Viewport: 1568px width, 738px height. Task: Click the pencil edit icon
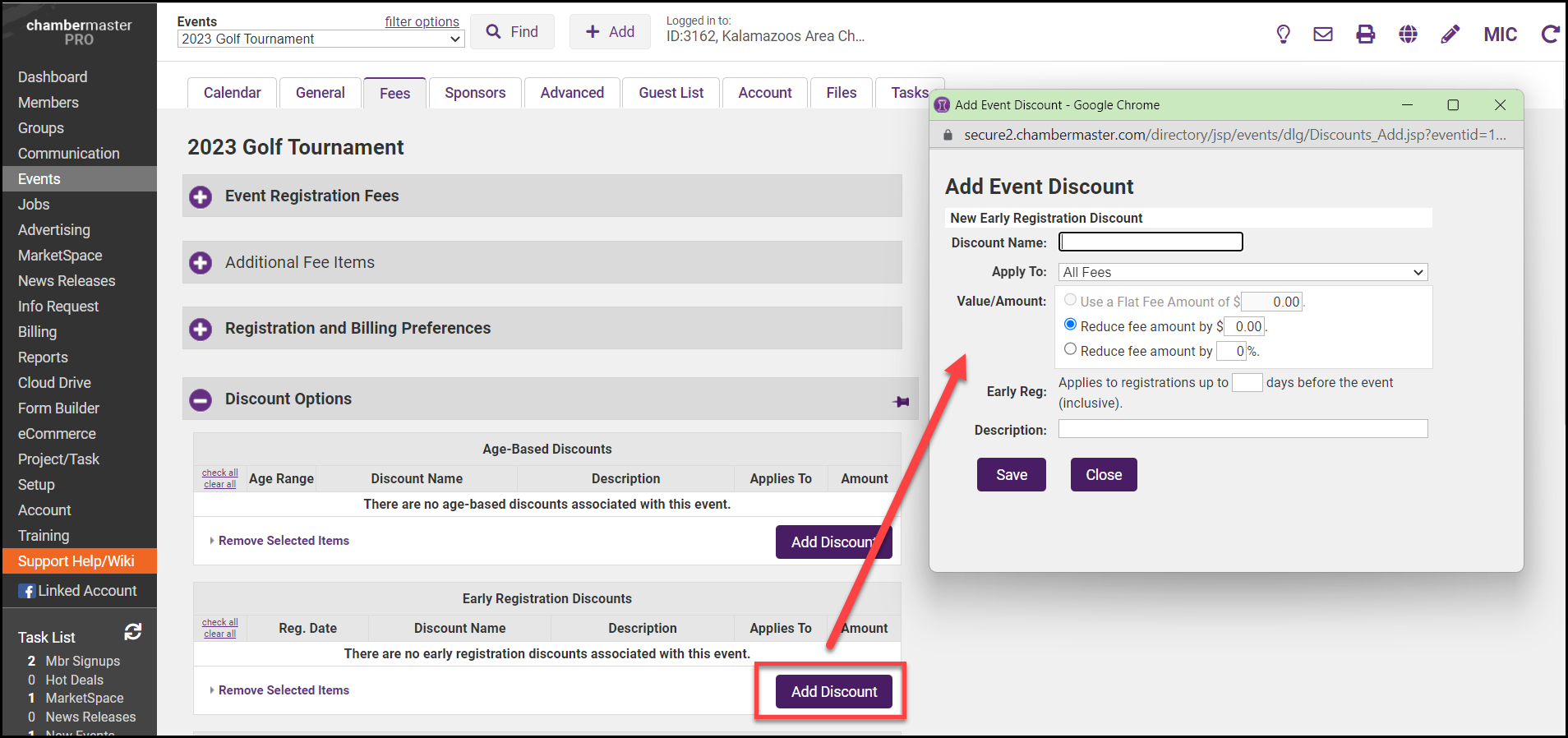[x=1450, y=35]
